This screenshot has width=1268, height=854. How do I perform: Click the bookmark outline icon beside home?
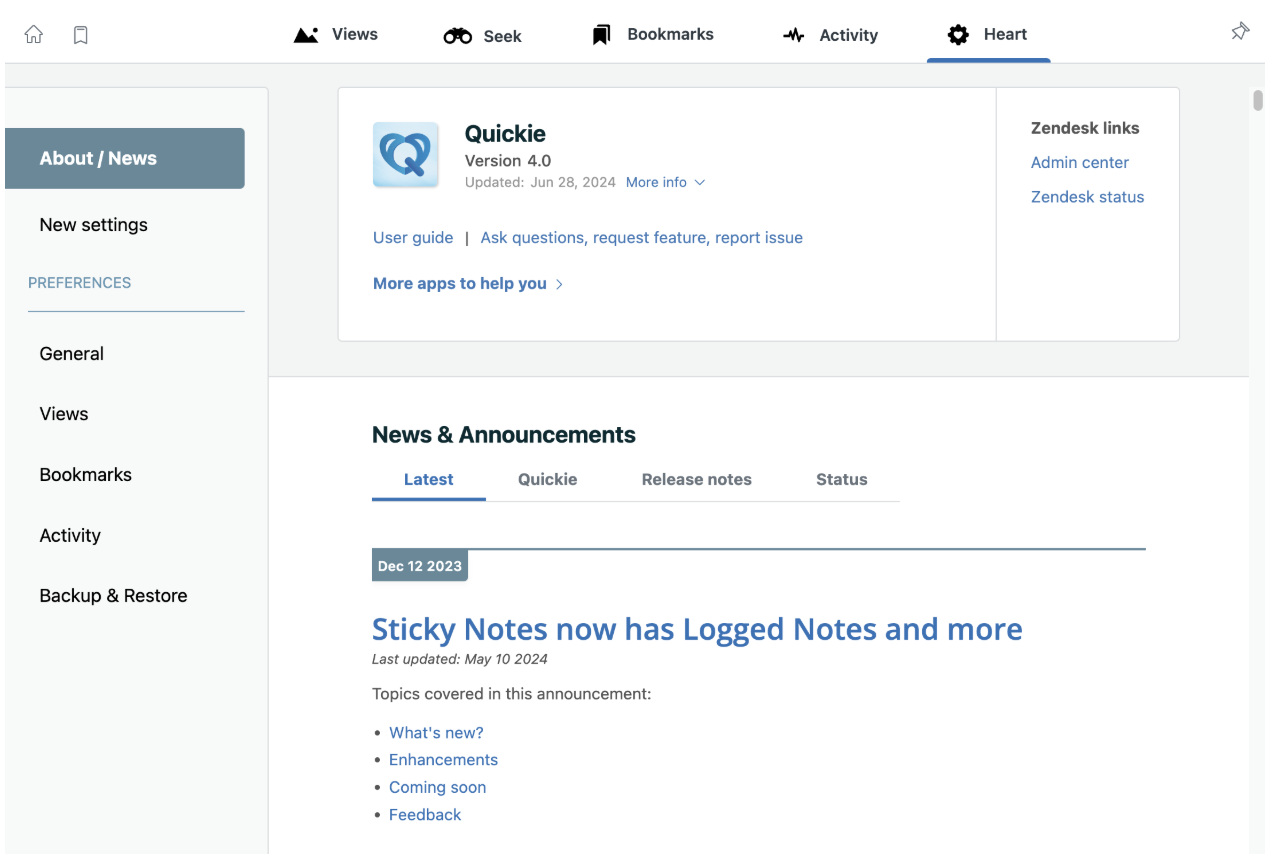pyautogui.click(x=81, y=35)
